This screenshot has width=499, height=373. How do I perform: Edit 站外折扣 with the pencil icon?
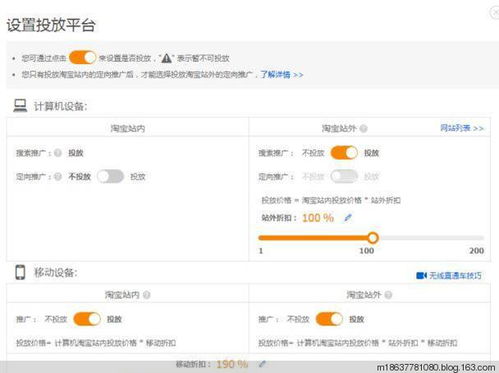348,218
